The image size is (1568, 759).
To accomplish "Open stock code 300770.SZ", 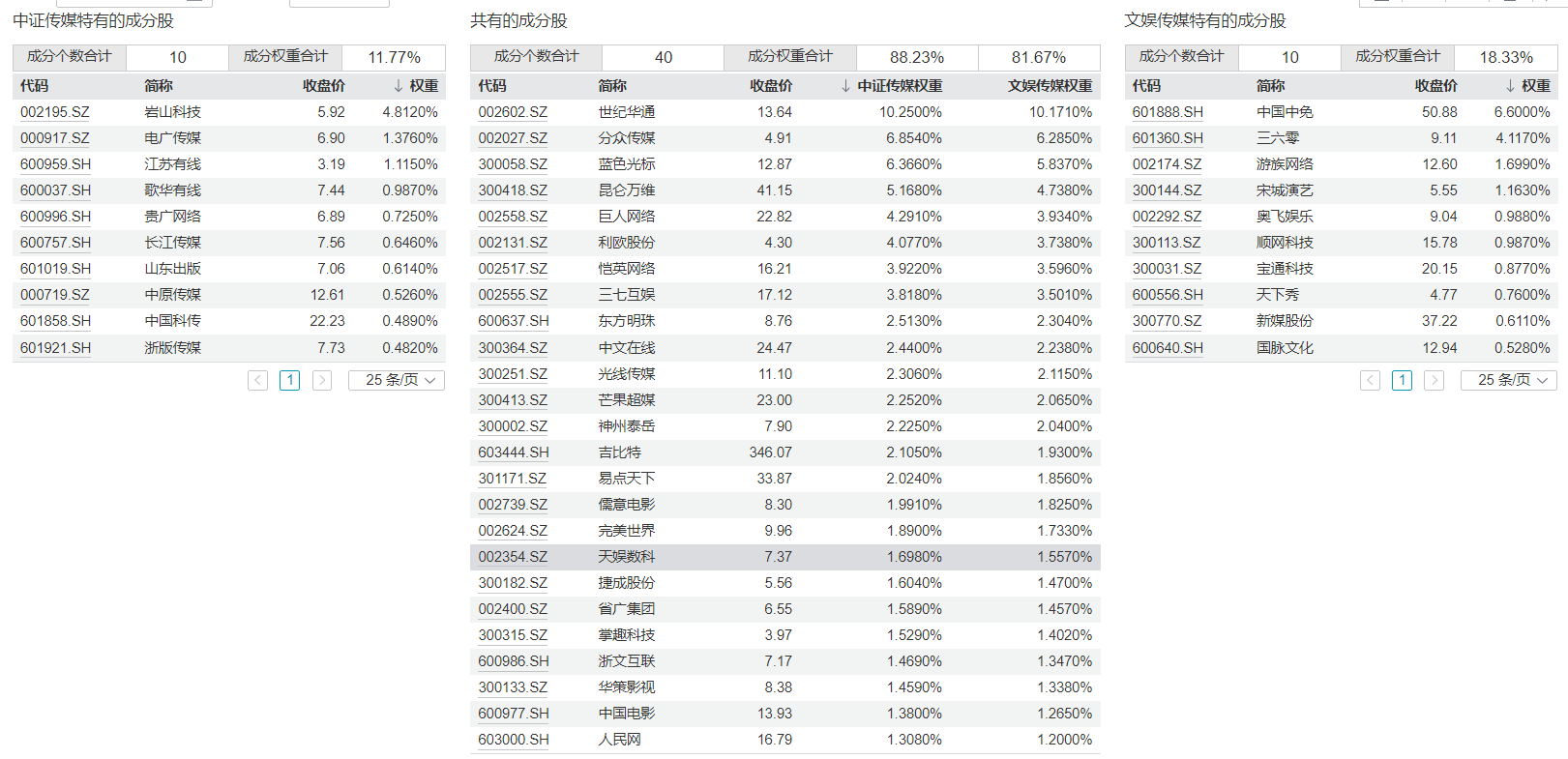I will click(x=1168, y=321).
